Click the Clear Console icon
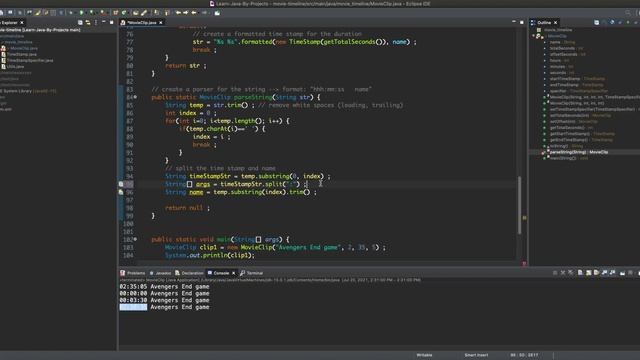 [580, 273]
